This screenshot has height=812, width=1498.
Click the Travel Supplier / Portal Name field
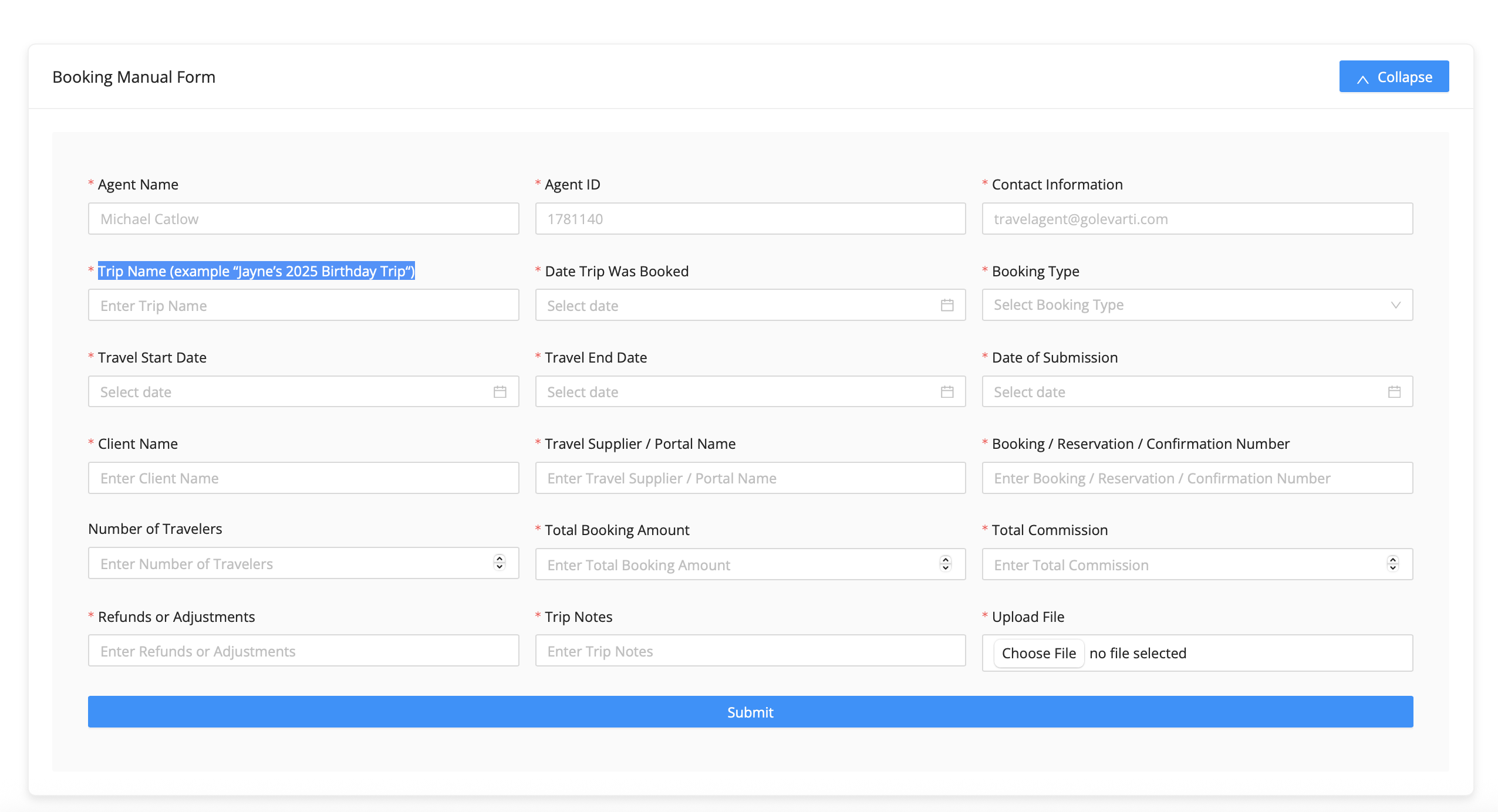(750, 478)
